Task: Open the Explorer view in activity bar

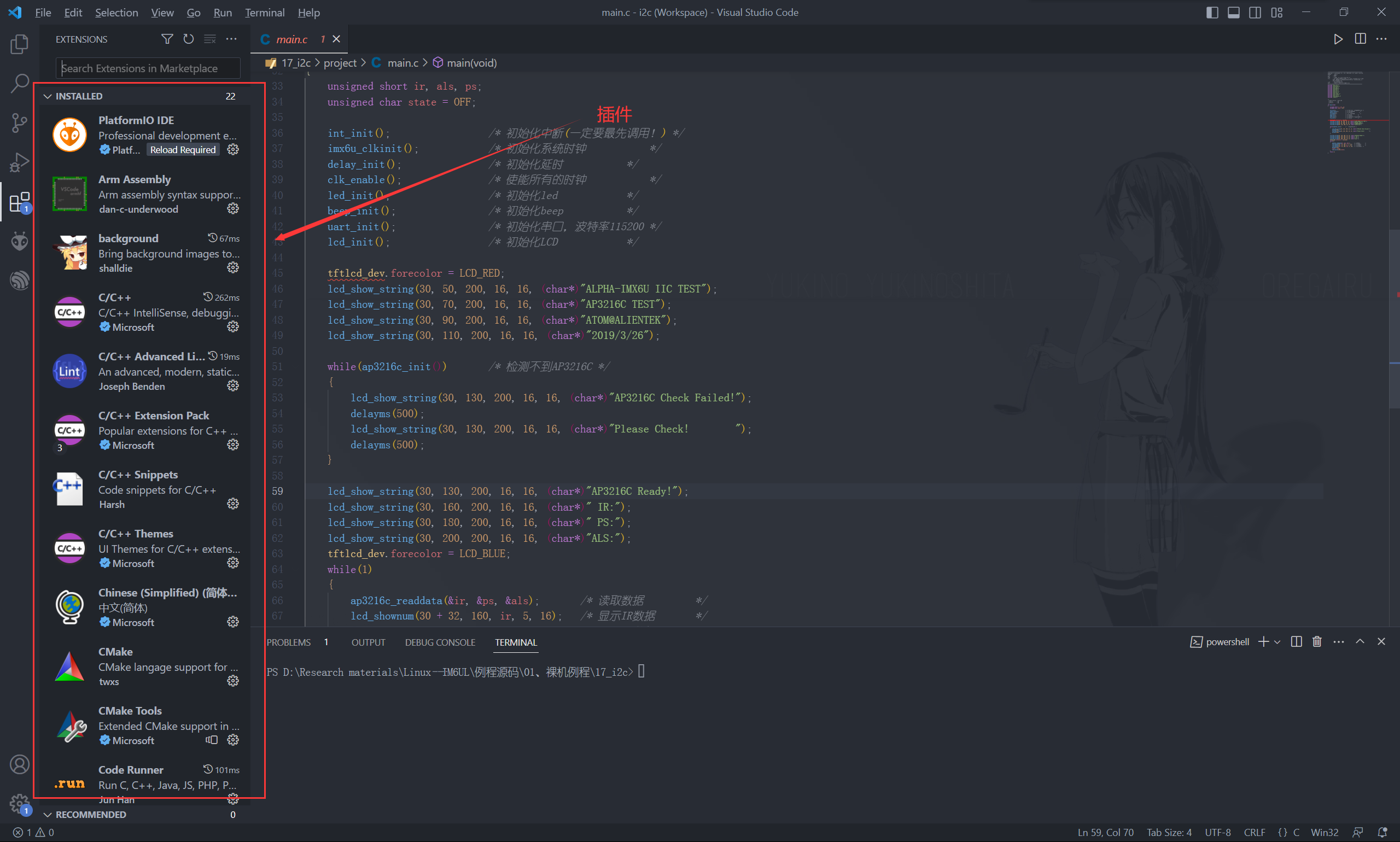Action: point(19,44)
